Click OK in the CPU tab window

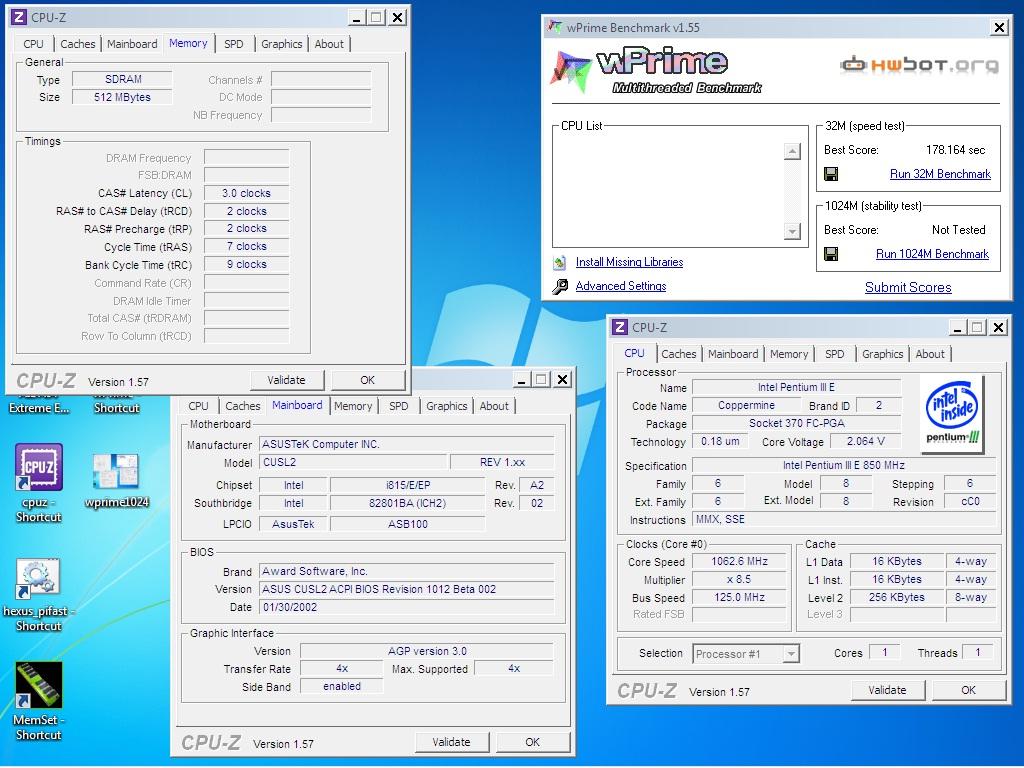point(968,690)
